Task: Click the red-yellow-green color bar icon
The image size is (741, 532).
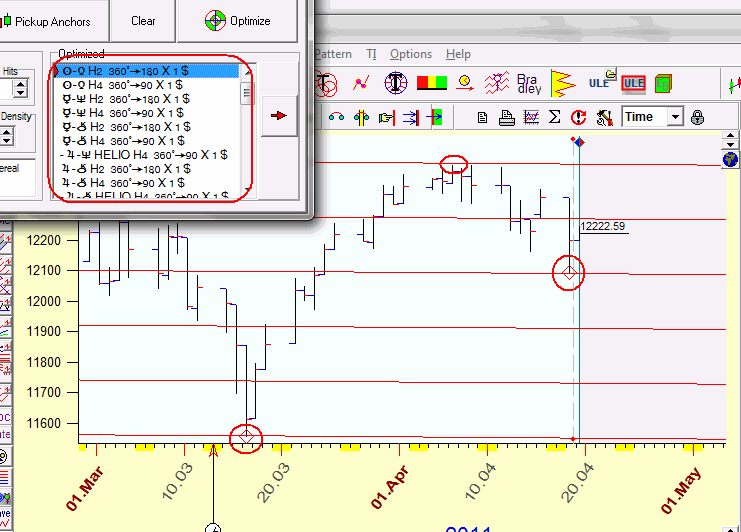Action: pos(431,82)
